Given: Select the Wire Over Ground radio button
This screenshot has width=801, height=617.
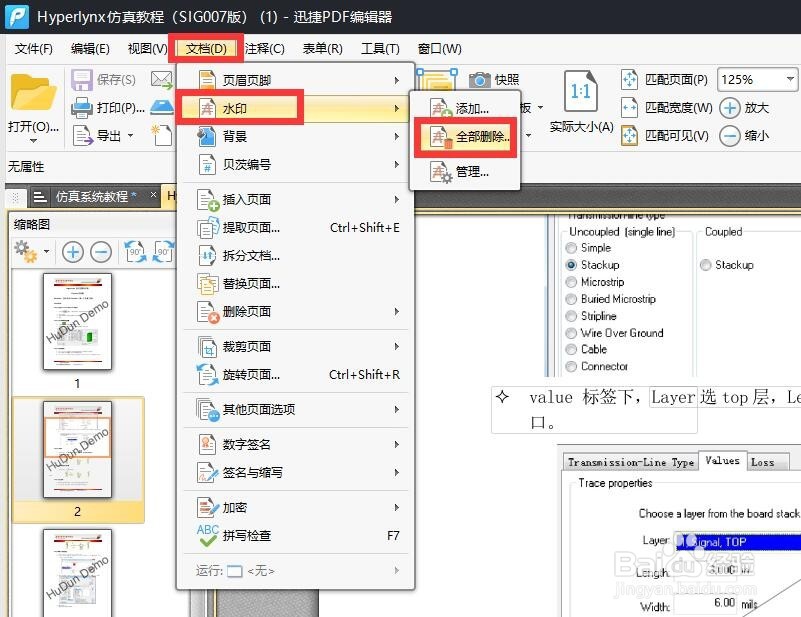Looking at the screenshot, I should click(571, 333).
